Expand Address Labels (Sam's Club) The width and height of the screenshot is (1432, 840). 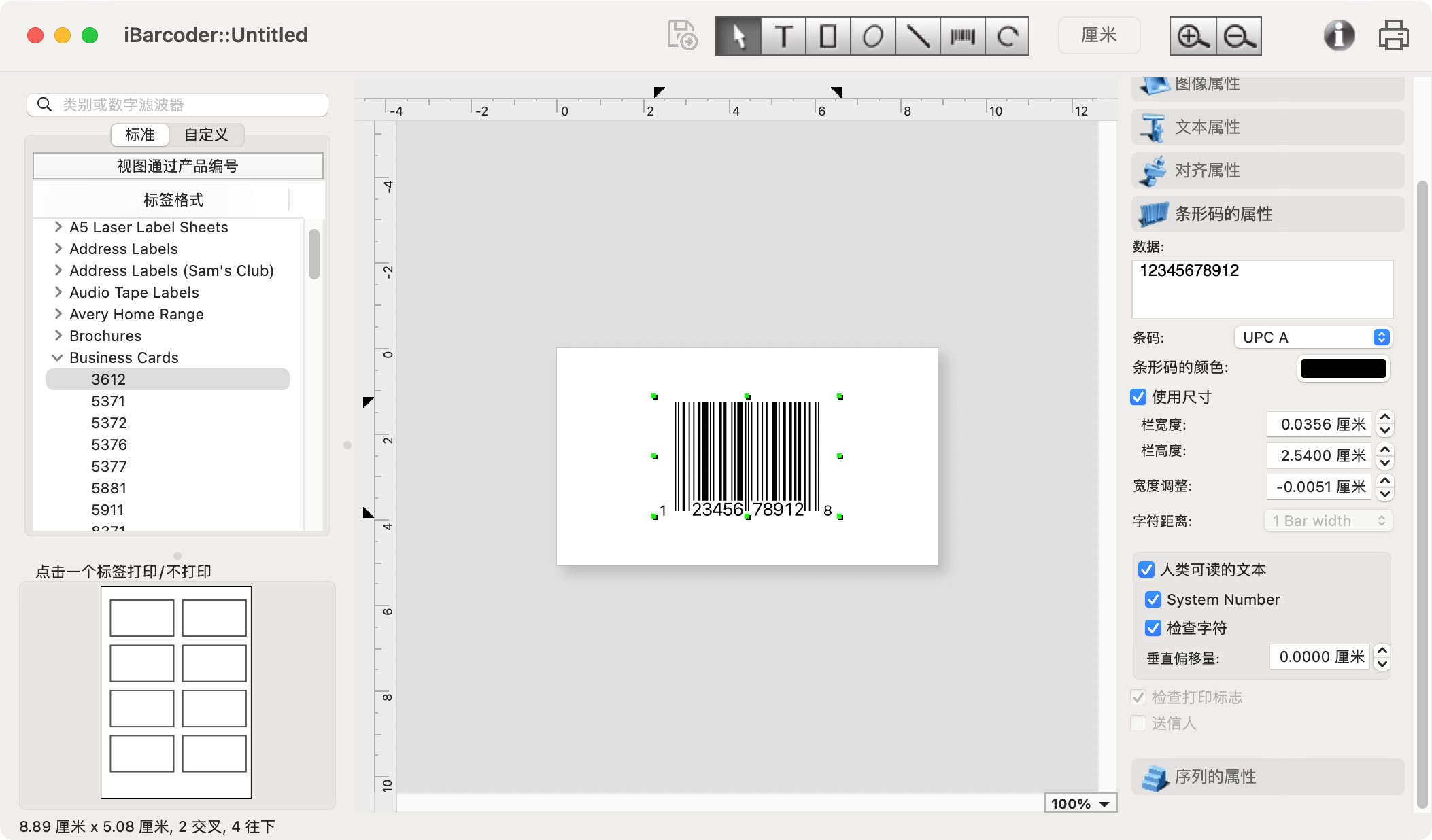pyautogui.click(x=58, y=270)
